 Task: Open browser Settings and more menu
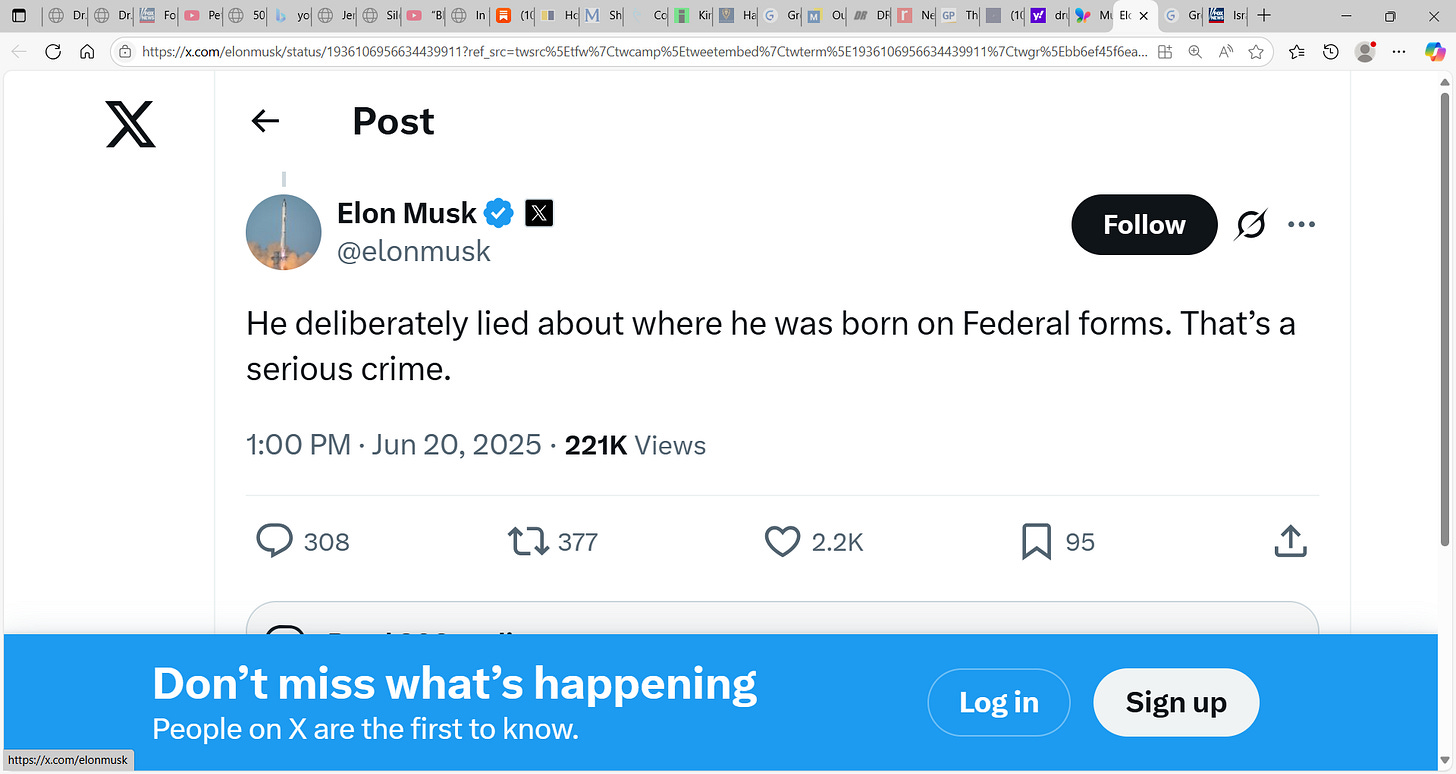1399,52
